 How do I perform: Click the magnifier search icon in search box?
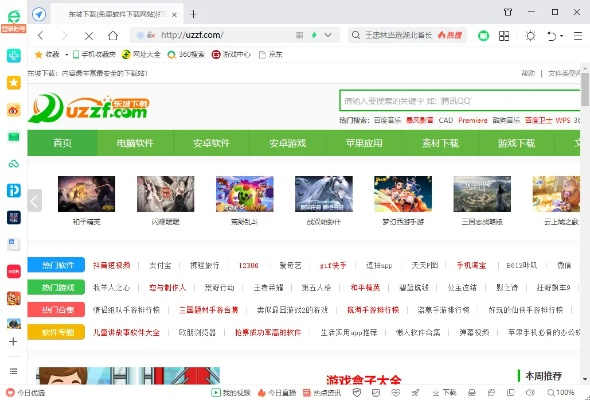[x=356, y=35]
